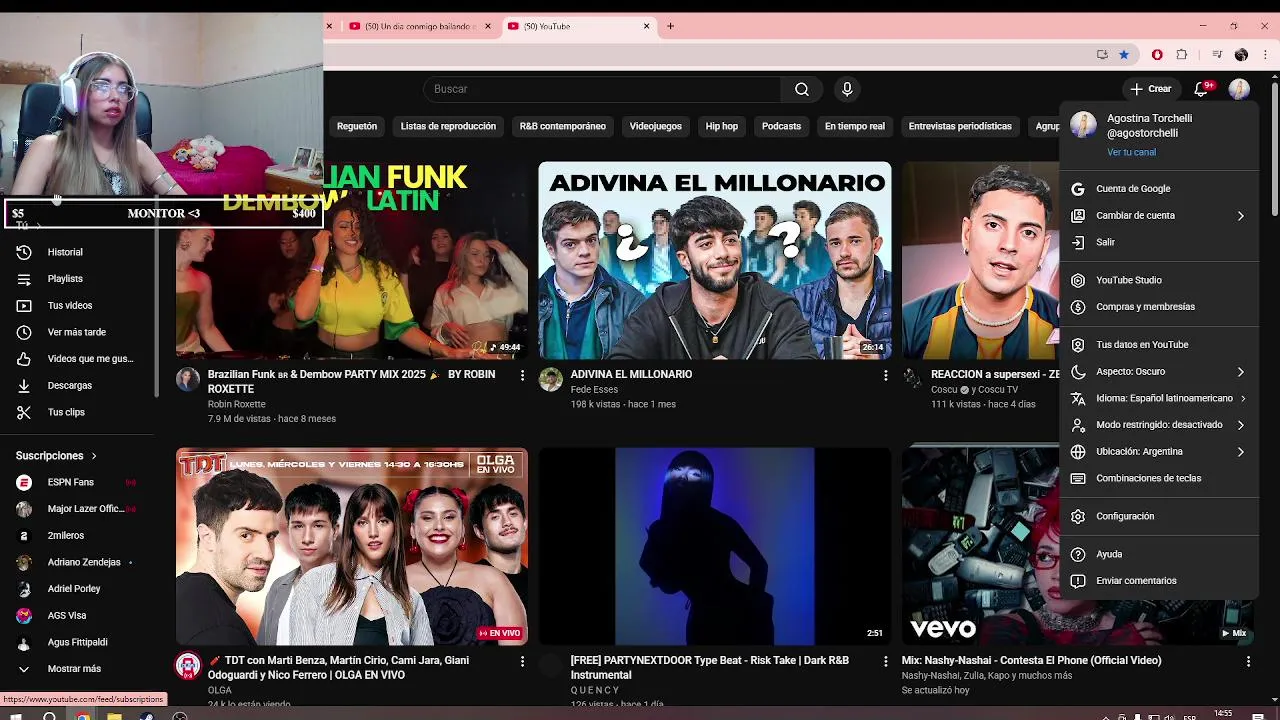The width and height of the screenshot is (1280, 720).
Task: Open PARTYNEXTDOOR Type Beat thumbnail
Action: pos(715,546)
